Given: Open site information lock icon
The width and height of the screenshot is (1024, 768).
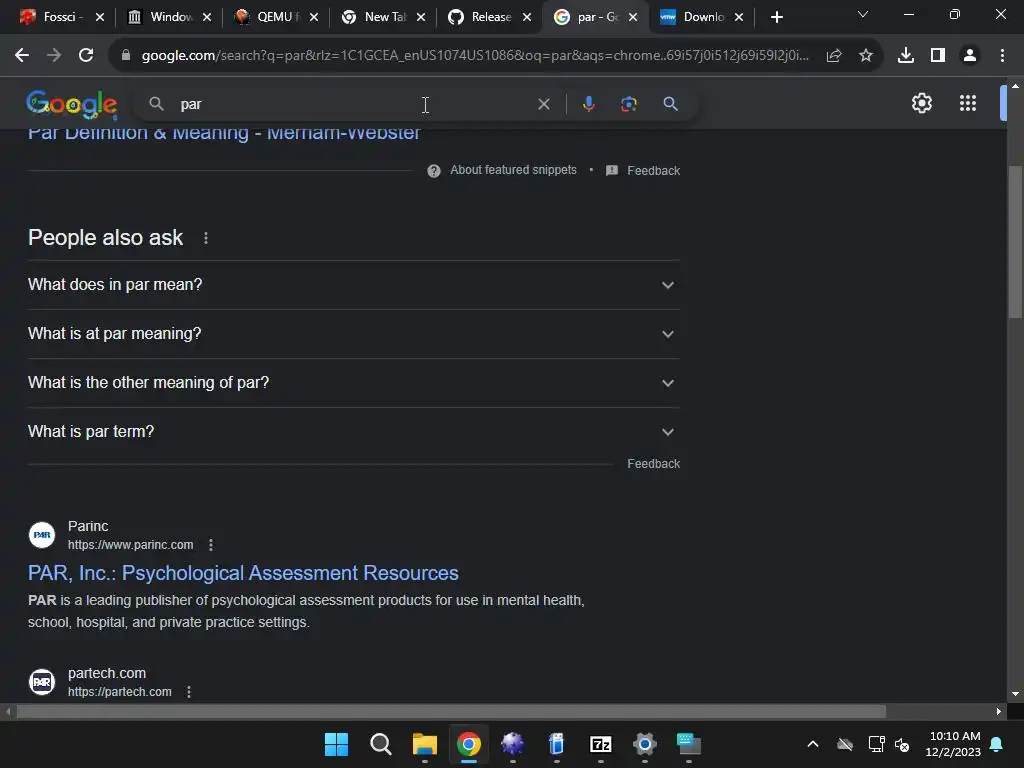Looking at the screenshot, I should pos(126,56).
